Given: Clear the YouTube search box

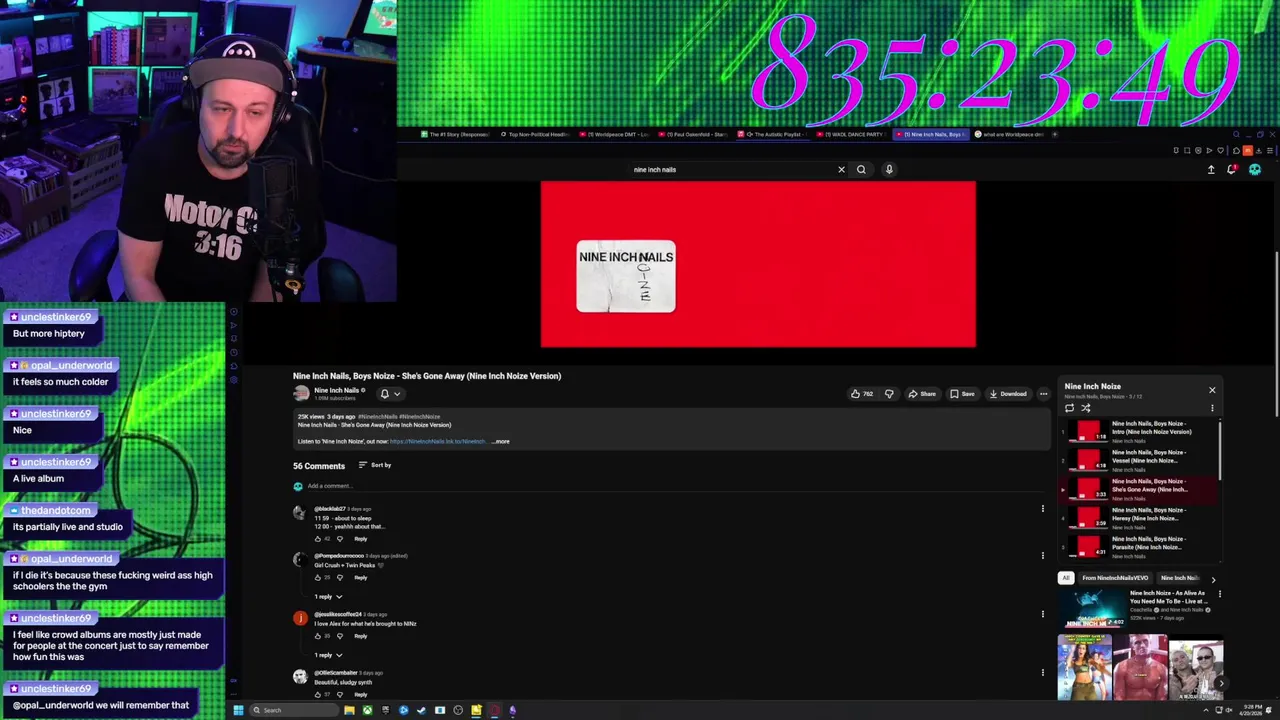Looking at the screenshot, I should (x=841, y=169).
